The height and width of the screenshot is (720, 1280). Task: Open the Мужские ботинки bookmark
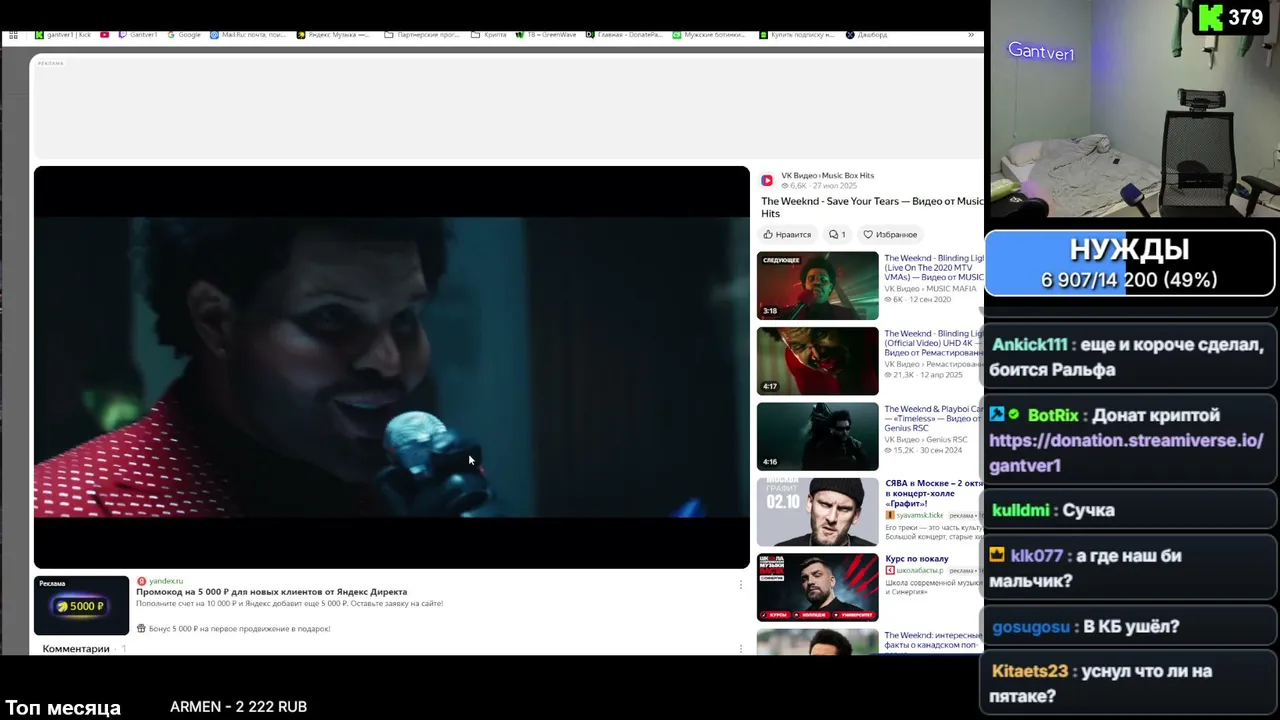click(709, 35)
